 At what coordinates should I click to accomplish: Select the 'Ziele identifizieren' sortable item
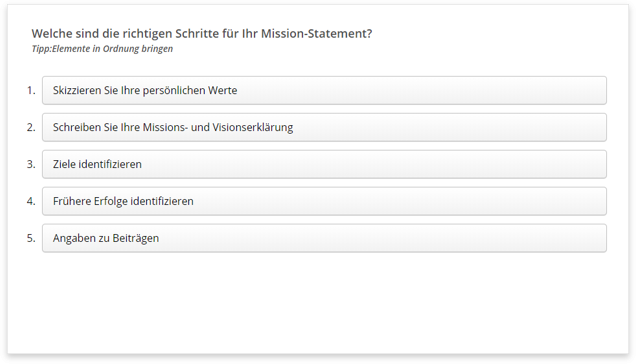point(324,164)
